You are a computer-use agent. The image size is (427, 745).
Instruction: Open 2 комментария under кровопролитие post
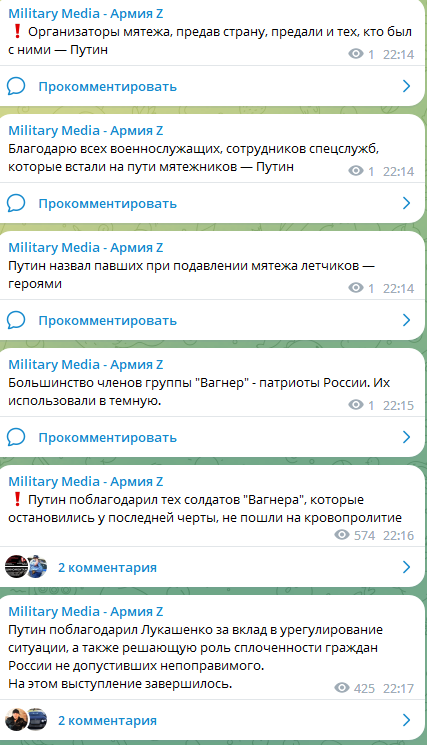coord(107,568)
